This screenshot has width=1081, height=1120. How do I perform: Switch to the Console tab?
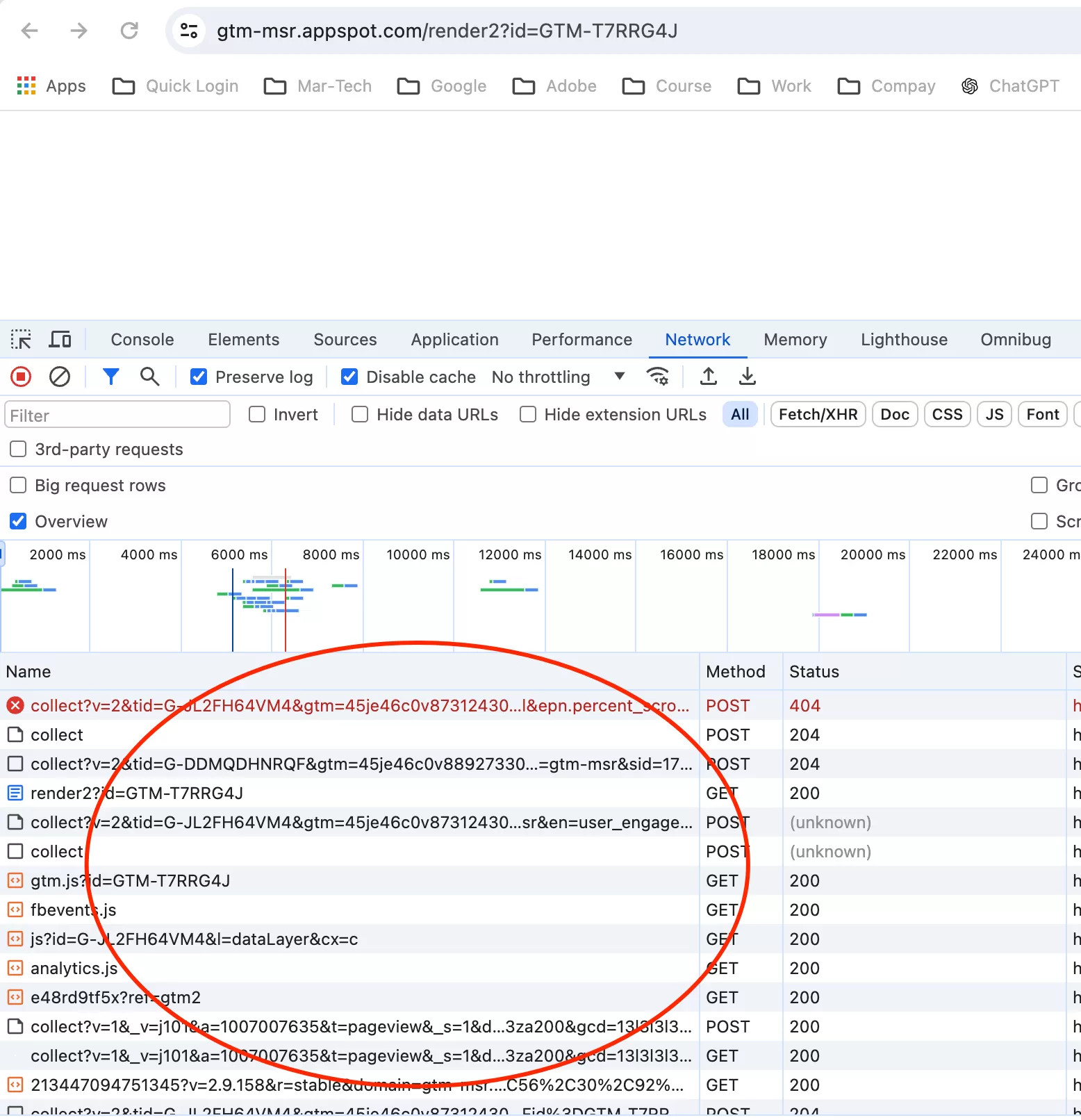coord(142,340)
